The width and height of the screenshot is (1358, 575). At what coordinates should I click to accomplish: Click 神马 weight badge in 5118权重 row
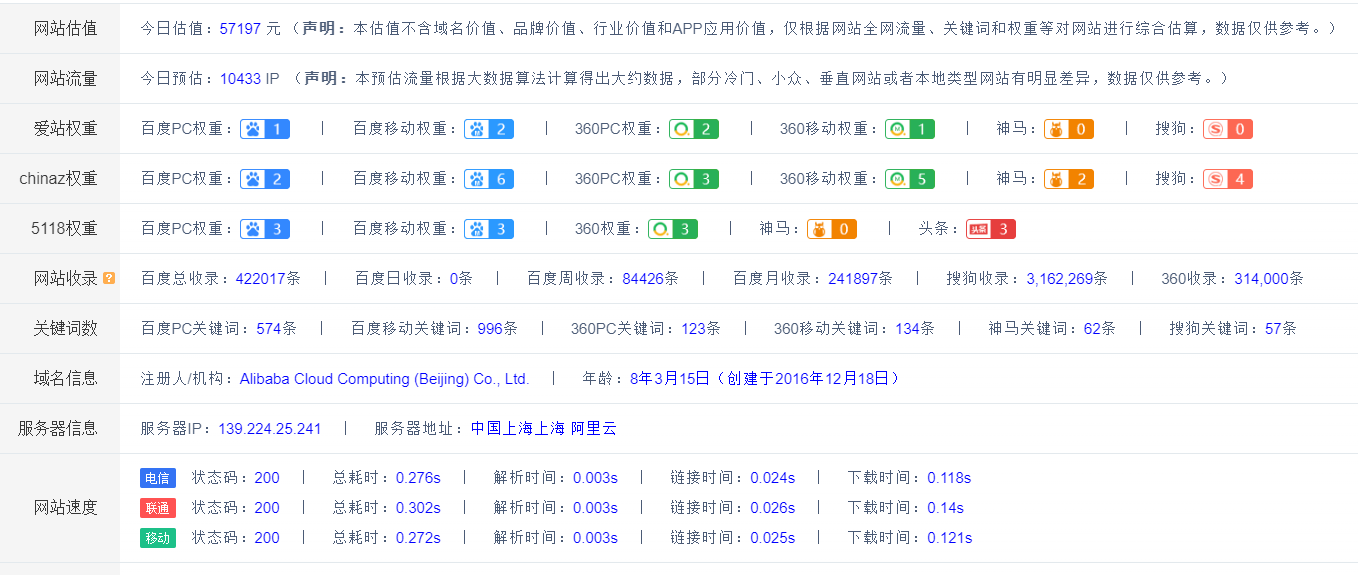(832, 229)
